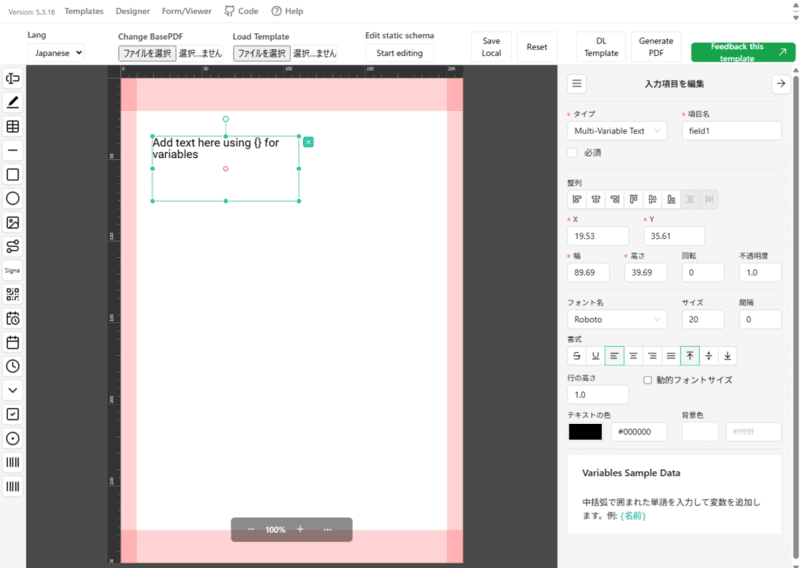Select the QR code tool

tap(13, 294)
